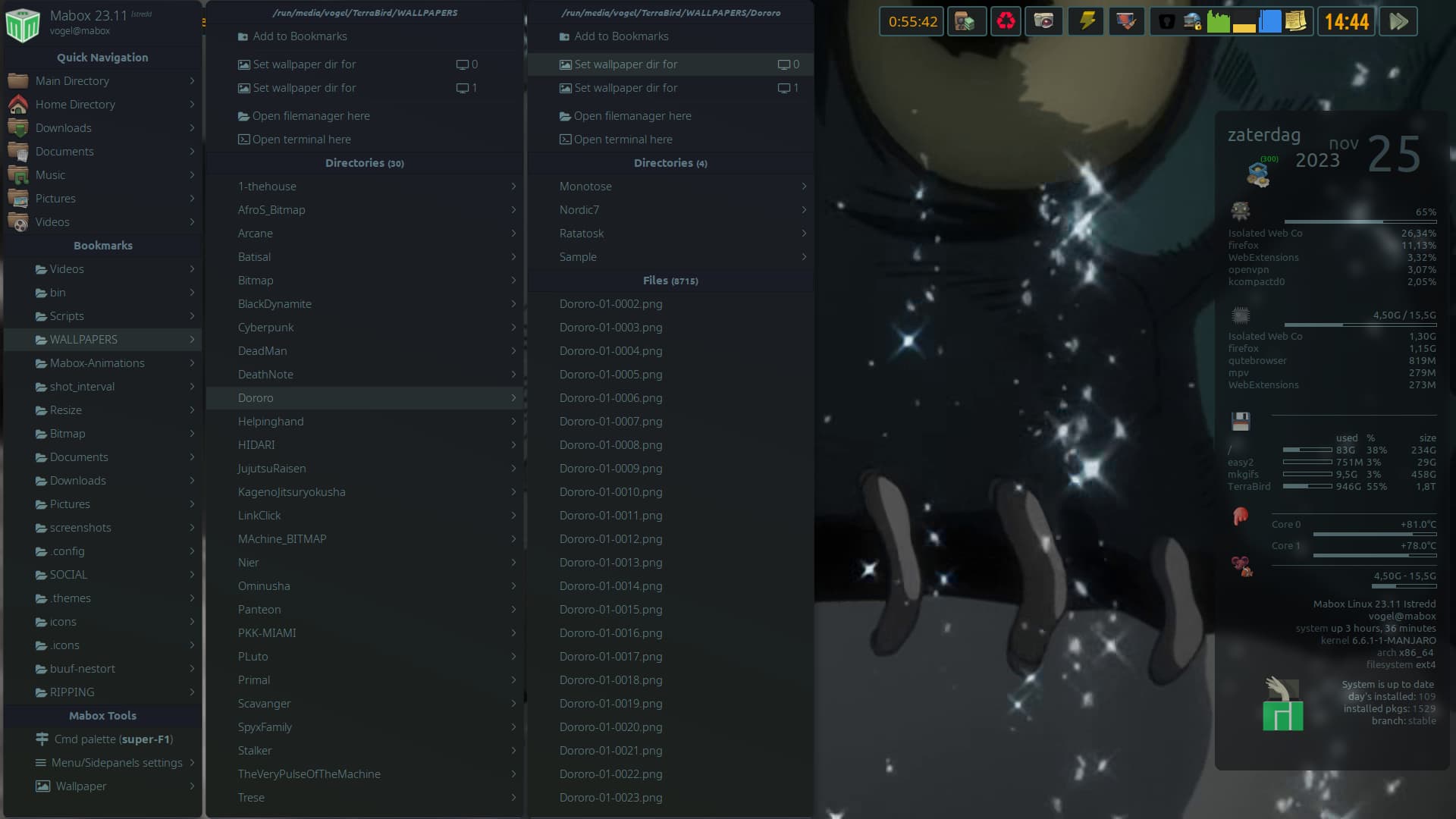Click the network lock tray icon
The image size is (1456, 819).
coord(1193,21)
